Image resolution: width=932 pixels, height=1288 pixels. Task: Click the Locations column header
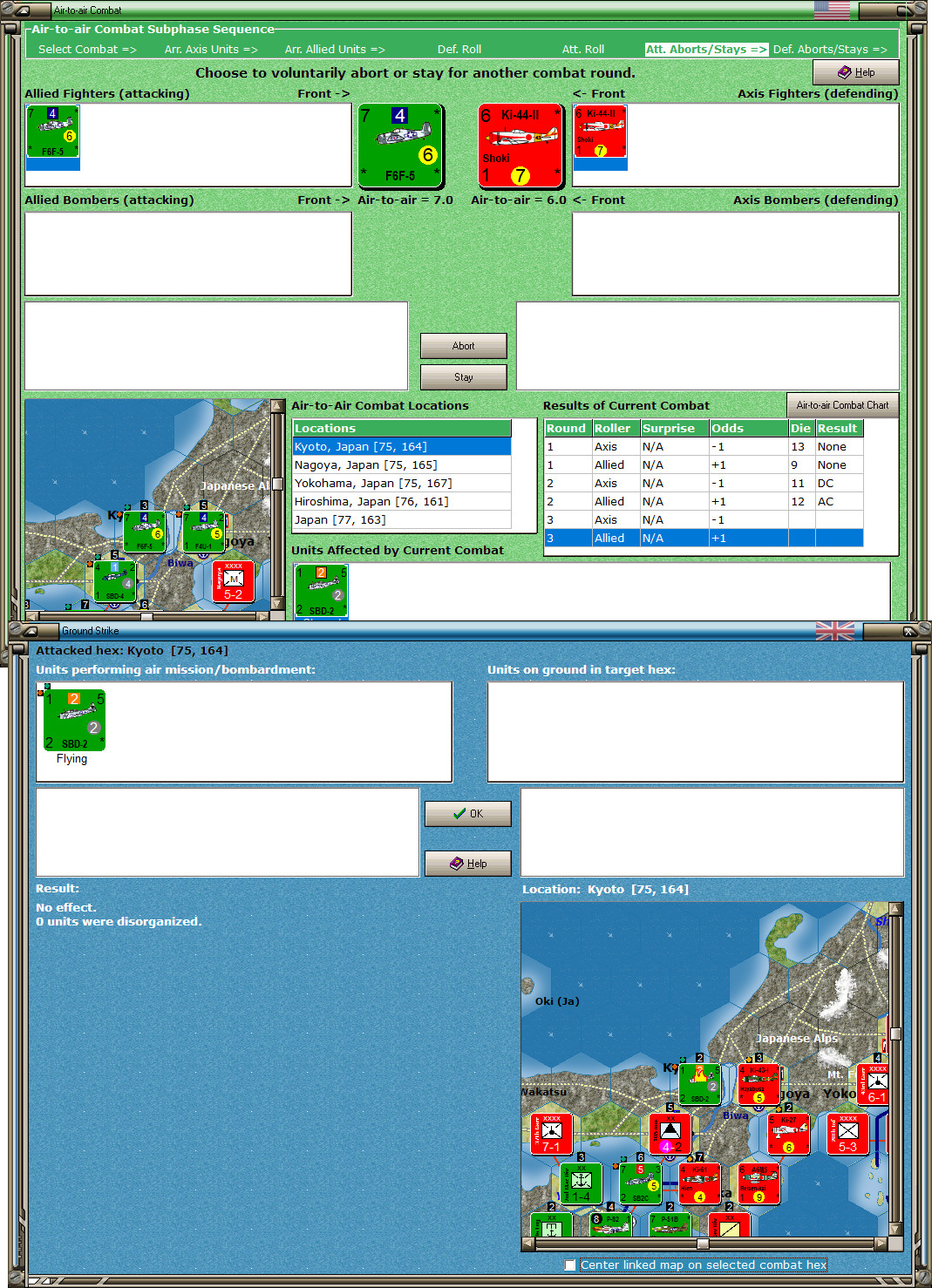click(402, 429)
